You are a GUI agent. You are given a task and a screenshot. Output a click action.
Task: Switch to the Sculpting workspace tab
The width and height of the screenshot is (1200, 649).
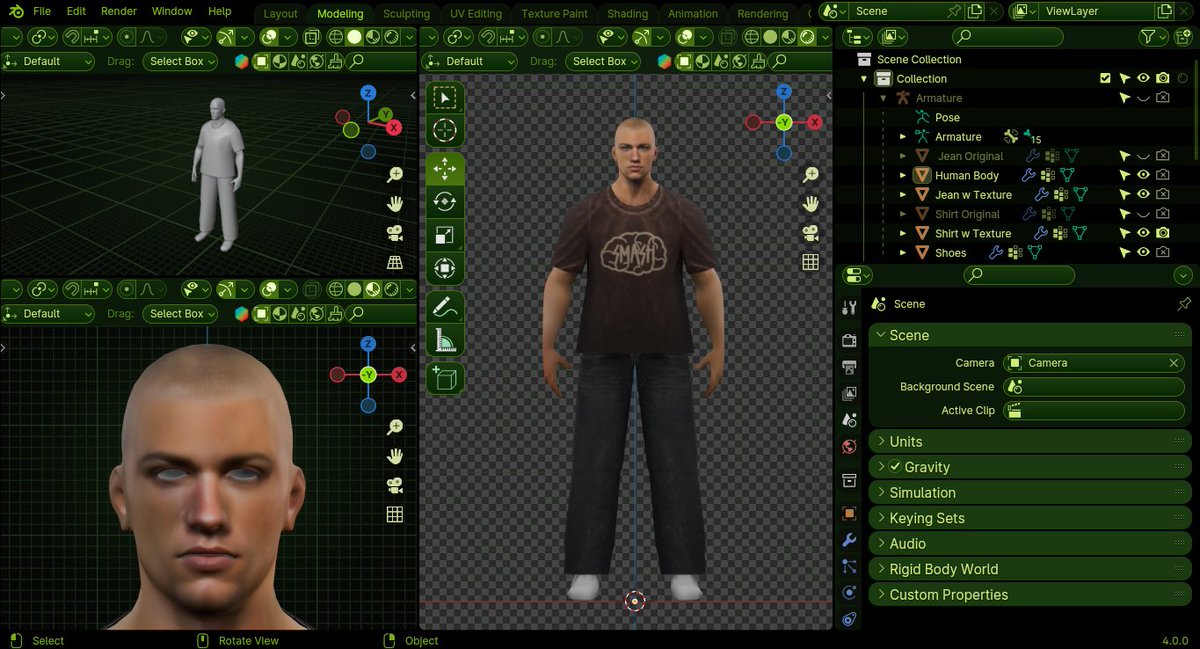(406, 13)
